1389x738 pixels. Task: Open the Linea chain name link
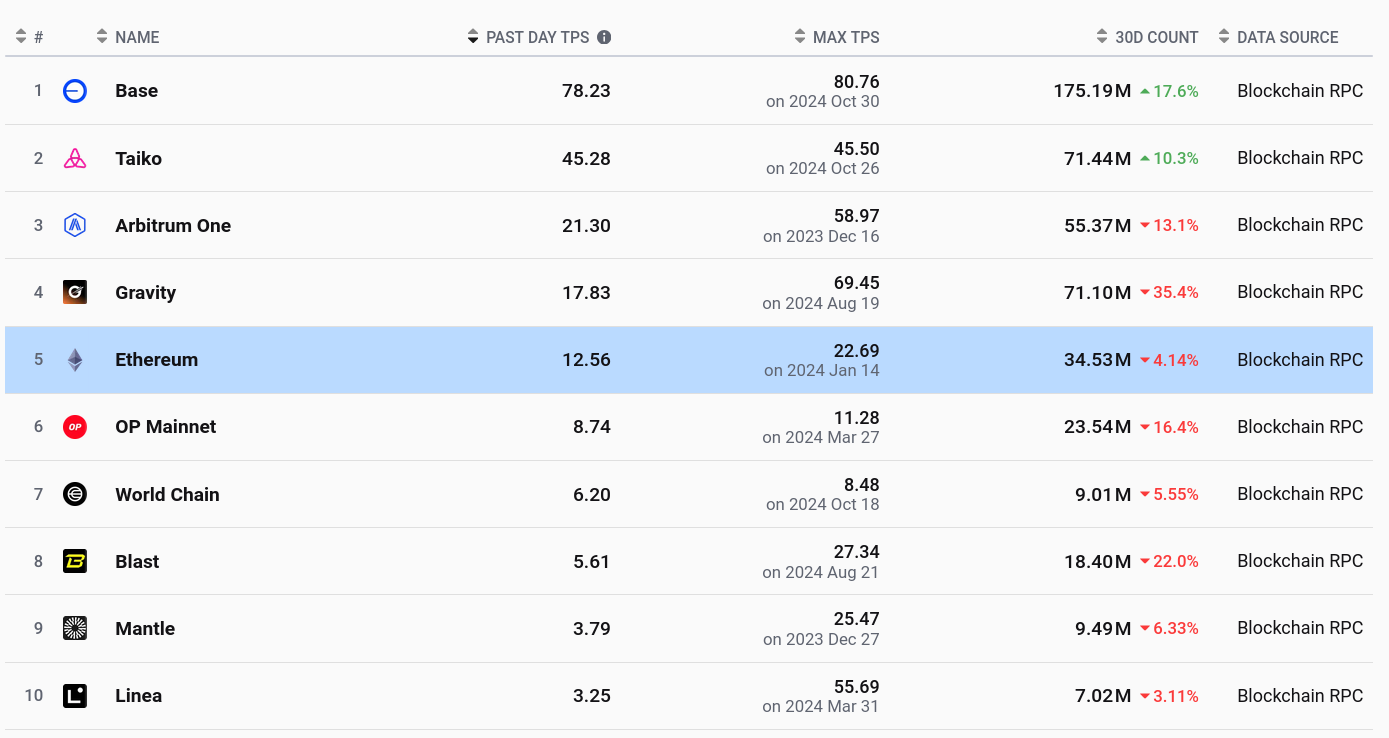coord(138,696)
